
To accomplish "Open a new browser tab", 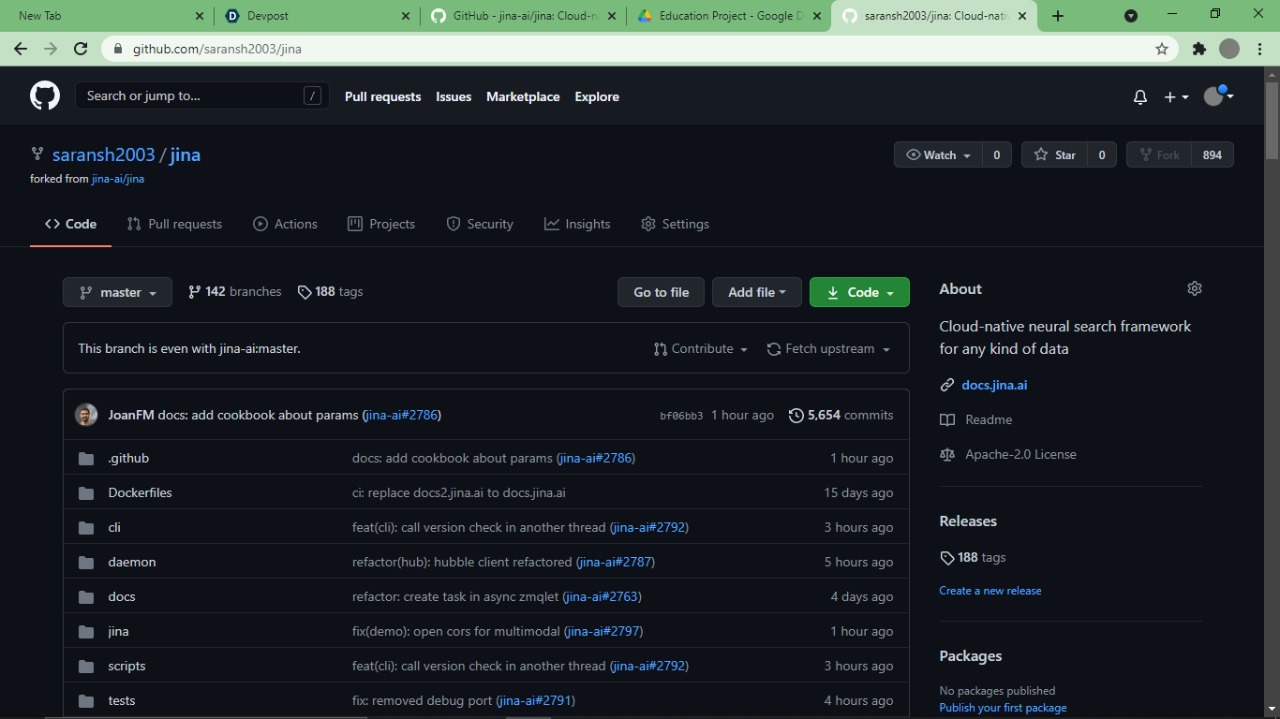I will point(1058,15).
